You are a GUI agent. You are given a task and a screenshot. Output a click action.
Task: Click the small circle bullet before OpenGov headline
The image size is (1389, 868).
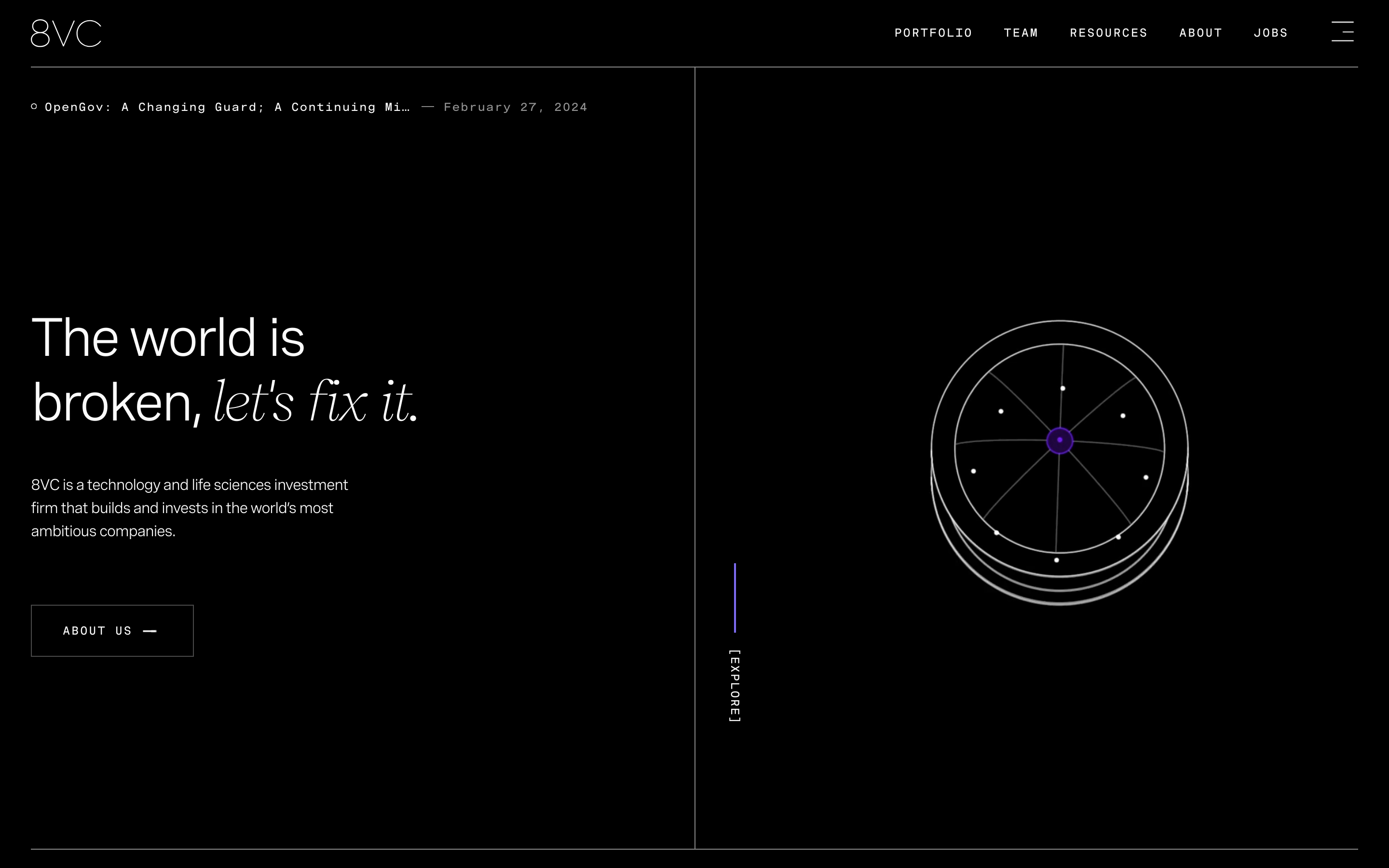(34, 107)
